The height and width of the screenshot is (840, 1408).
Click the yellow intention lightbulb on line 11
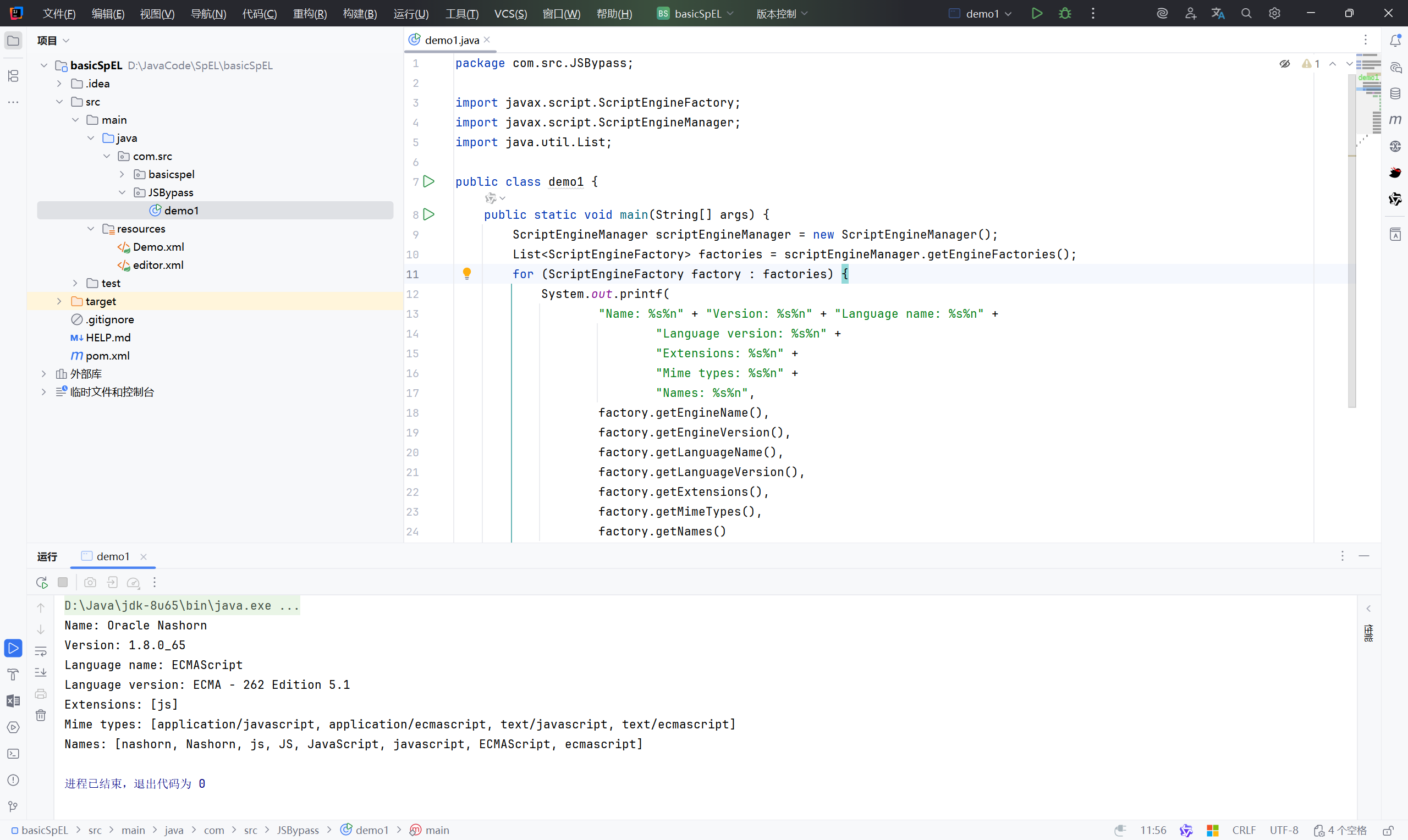(466, 273)
